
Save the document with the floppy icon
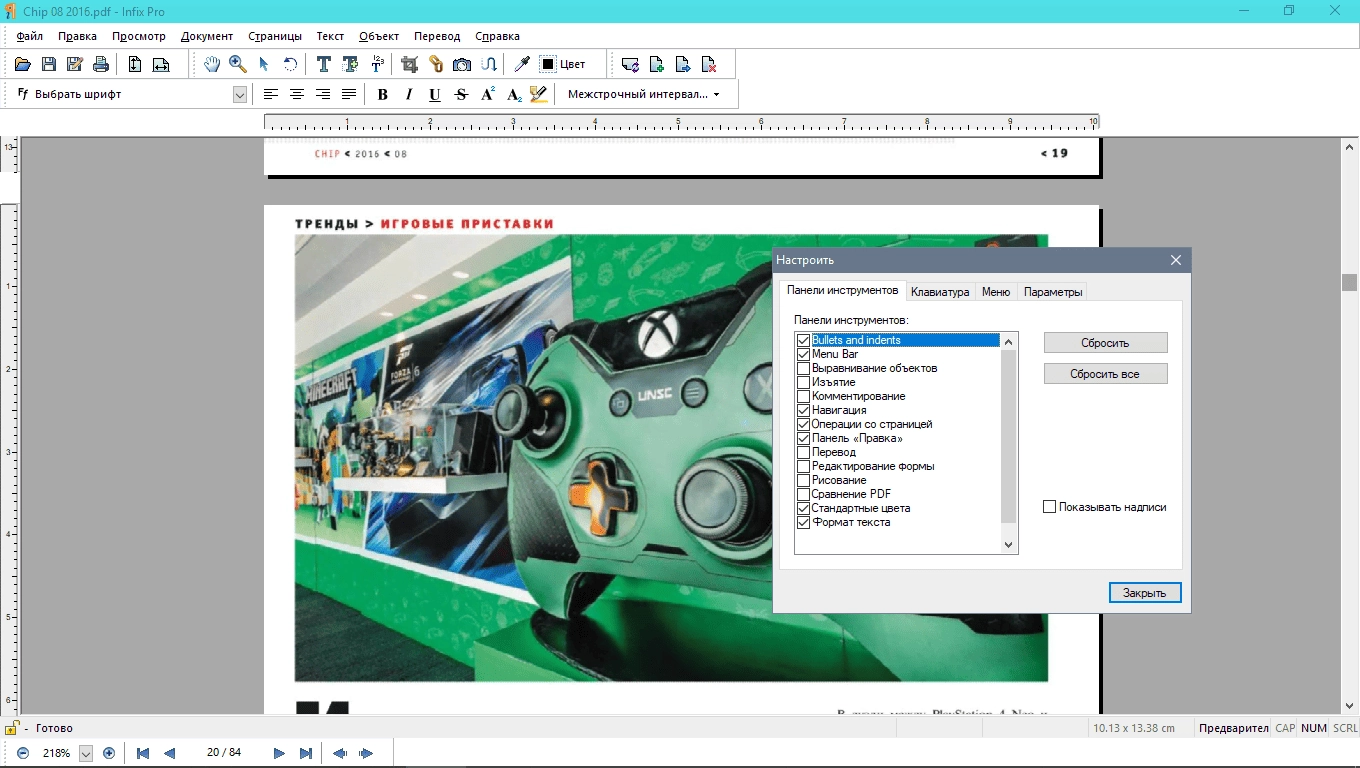coord(49,64)
